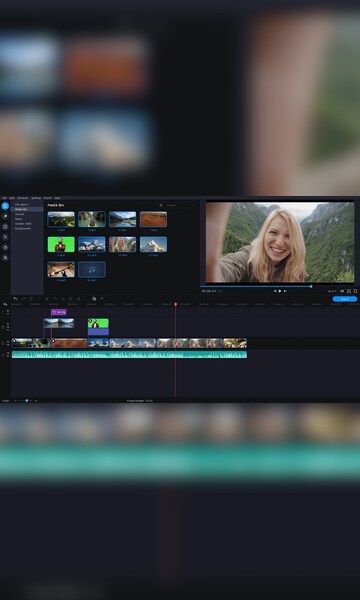The width and height of the screenshot is (360, 600).
Task: Open the More tools tab in sidebar
Action: pos(5,258)
